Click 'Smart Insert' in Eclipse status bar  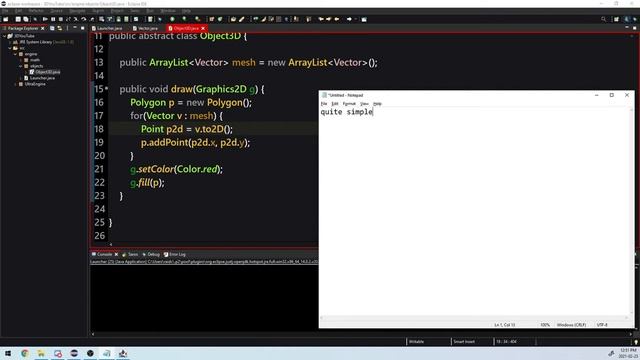[464, 342]
